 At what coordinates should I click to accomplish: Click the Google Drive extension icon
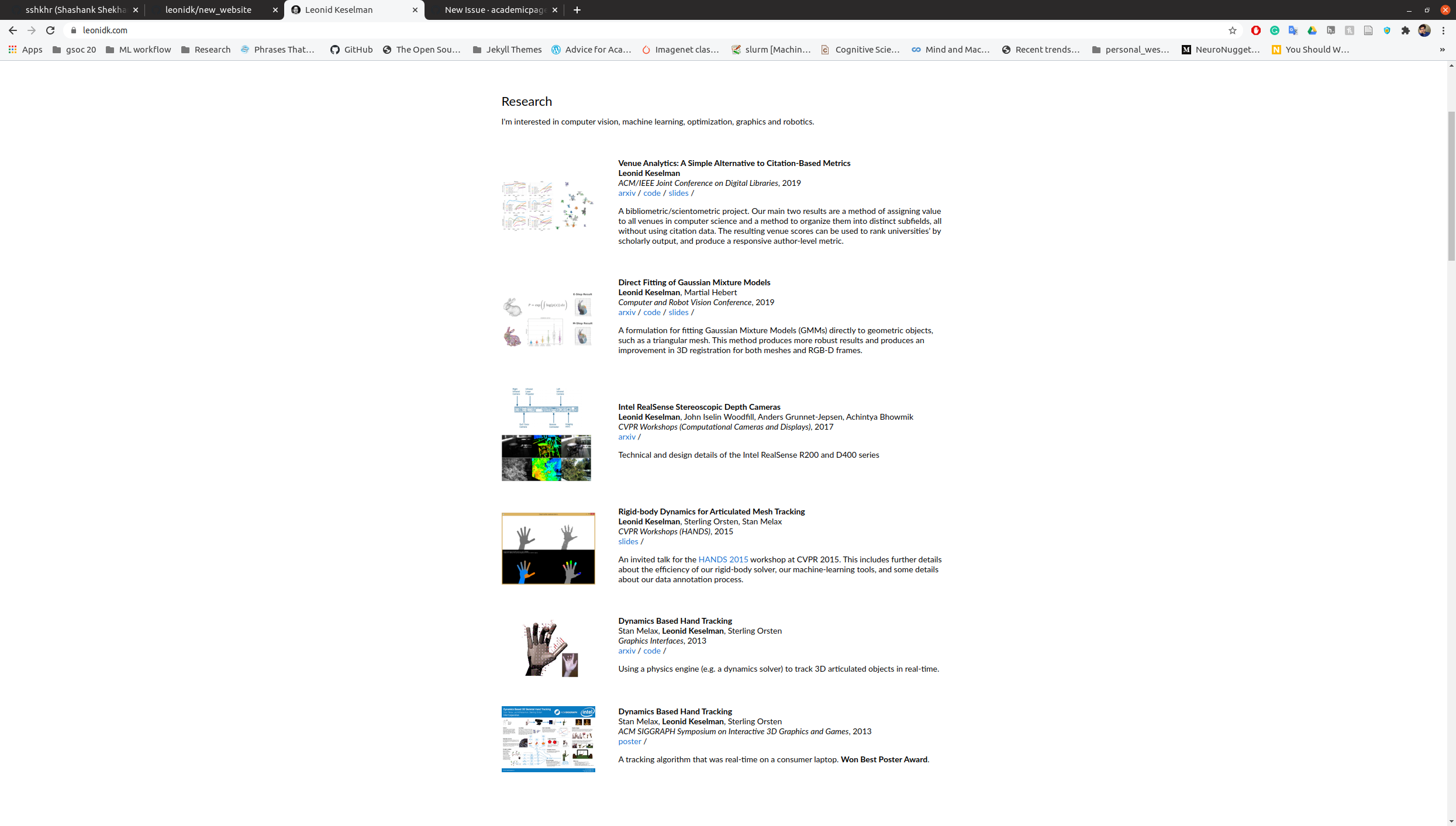1312,30
